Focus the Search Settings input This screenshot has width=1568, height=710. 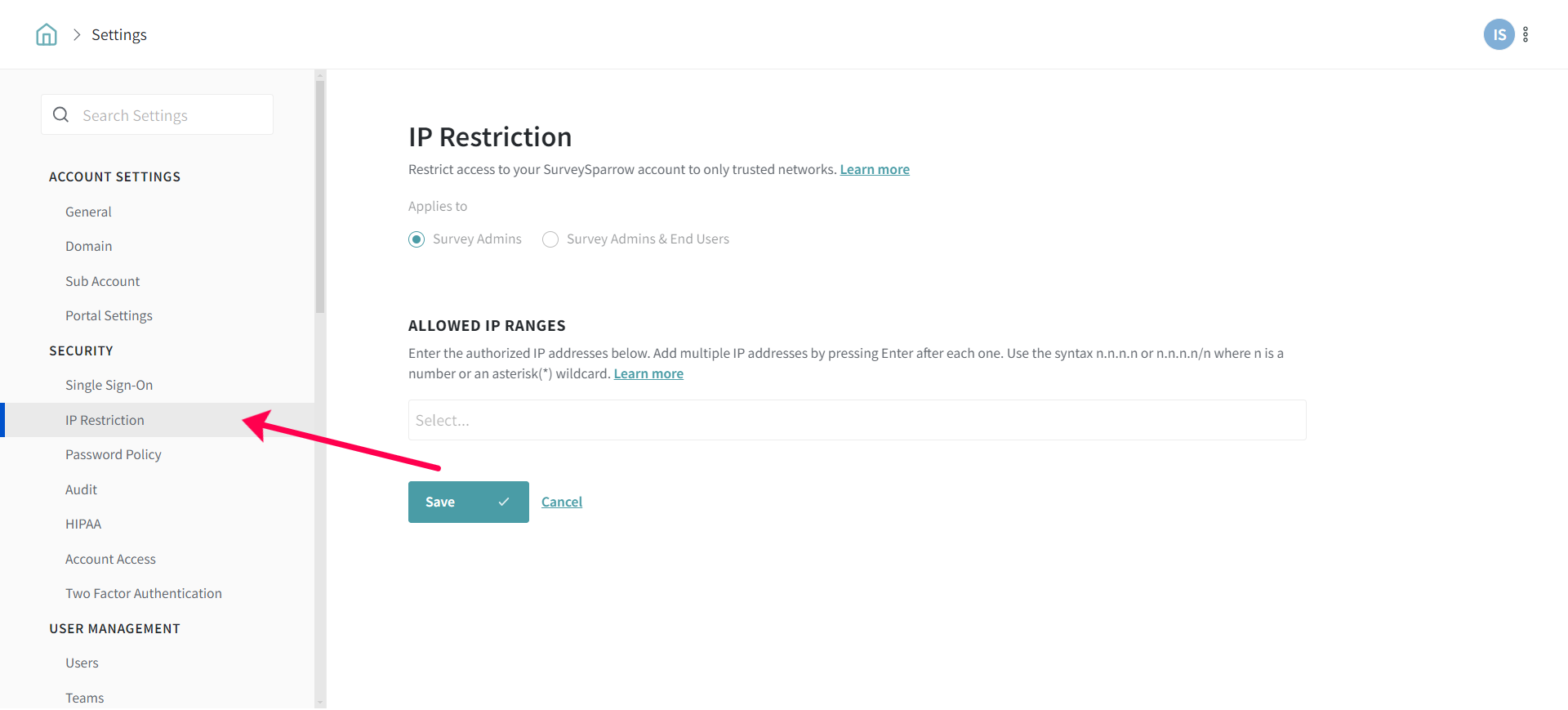[x=171, y=115]
